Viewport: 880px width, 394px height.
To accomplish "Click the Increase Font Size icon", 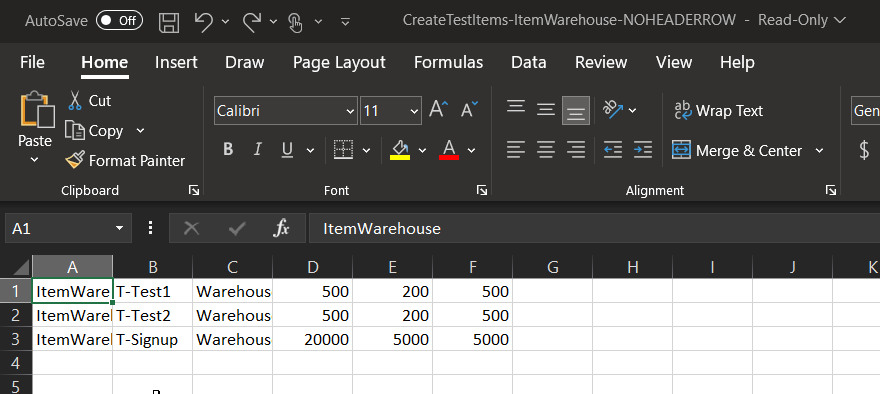I will pyautogui.click(x=438, y=109).
